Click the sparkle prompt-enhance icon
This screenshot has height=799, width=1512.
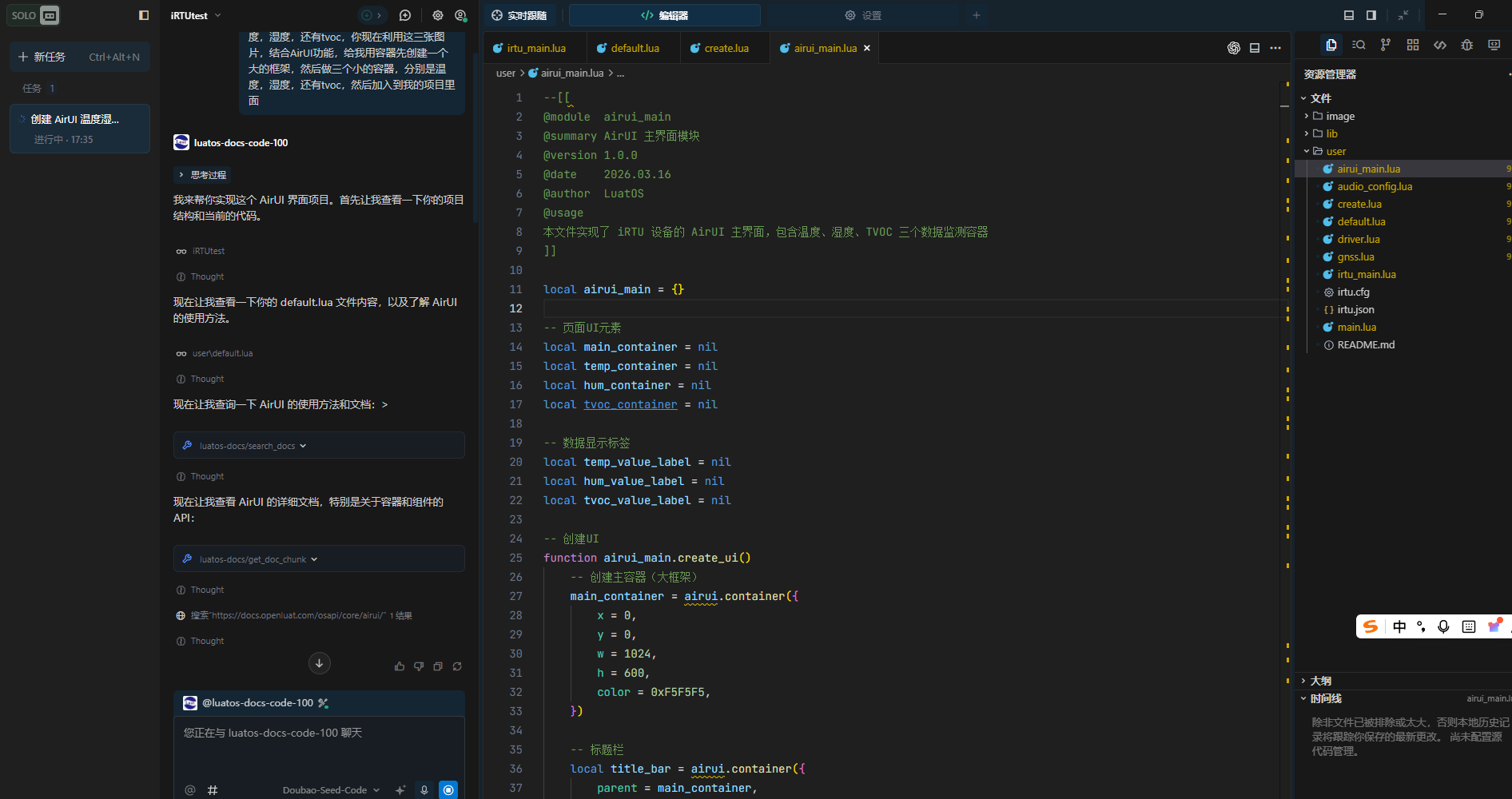click(x=400, y=790)
